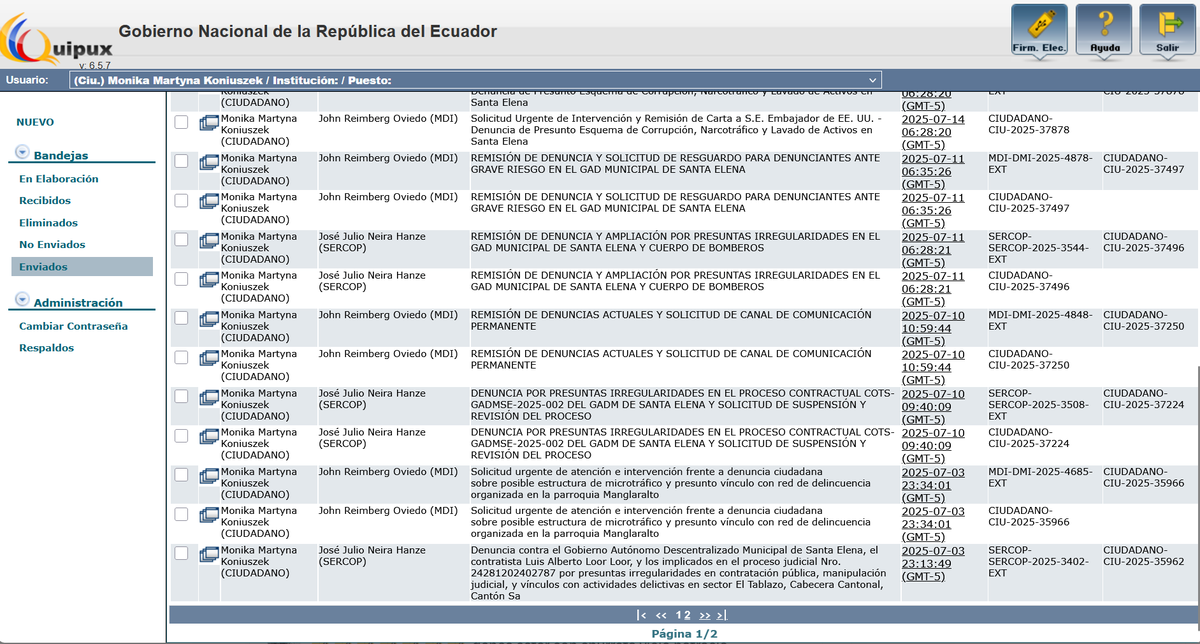Click the 'Página 1/2' page indicator
The width and height of the screenshot is (1200, 644).
pos(684,634)
